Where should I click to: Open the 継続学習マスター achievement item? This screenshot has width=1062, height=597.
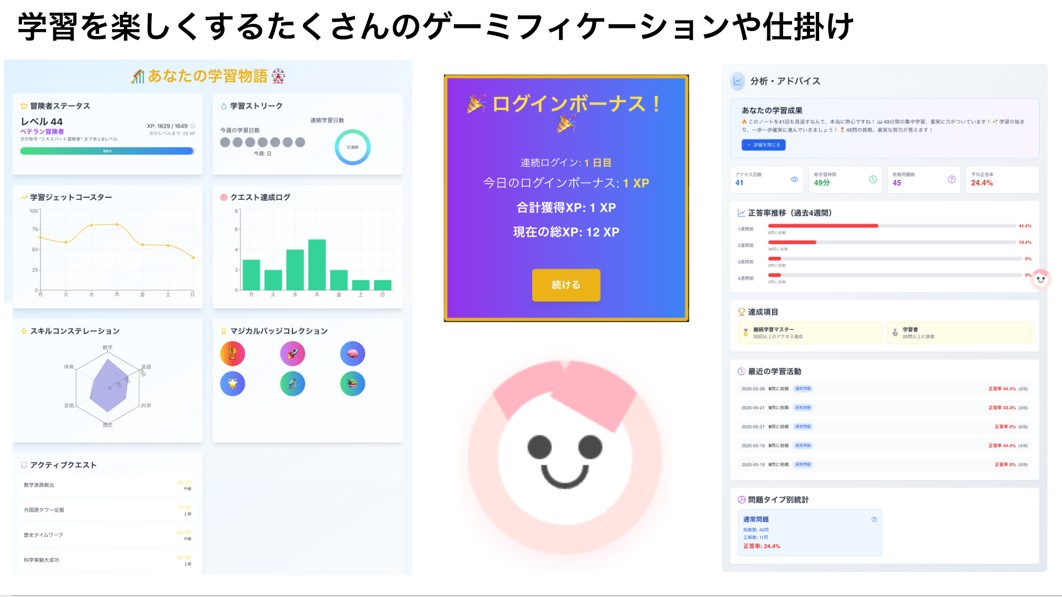(810, 333)
